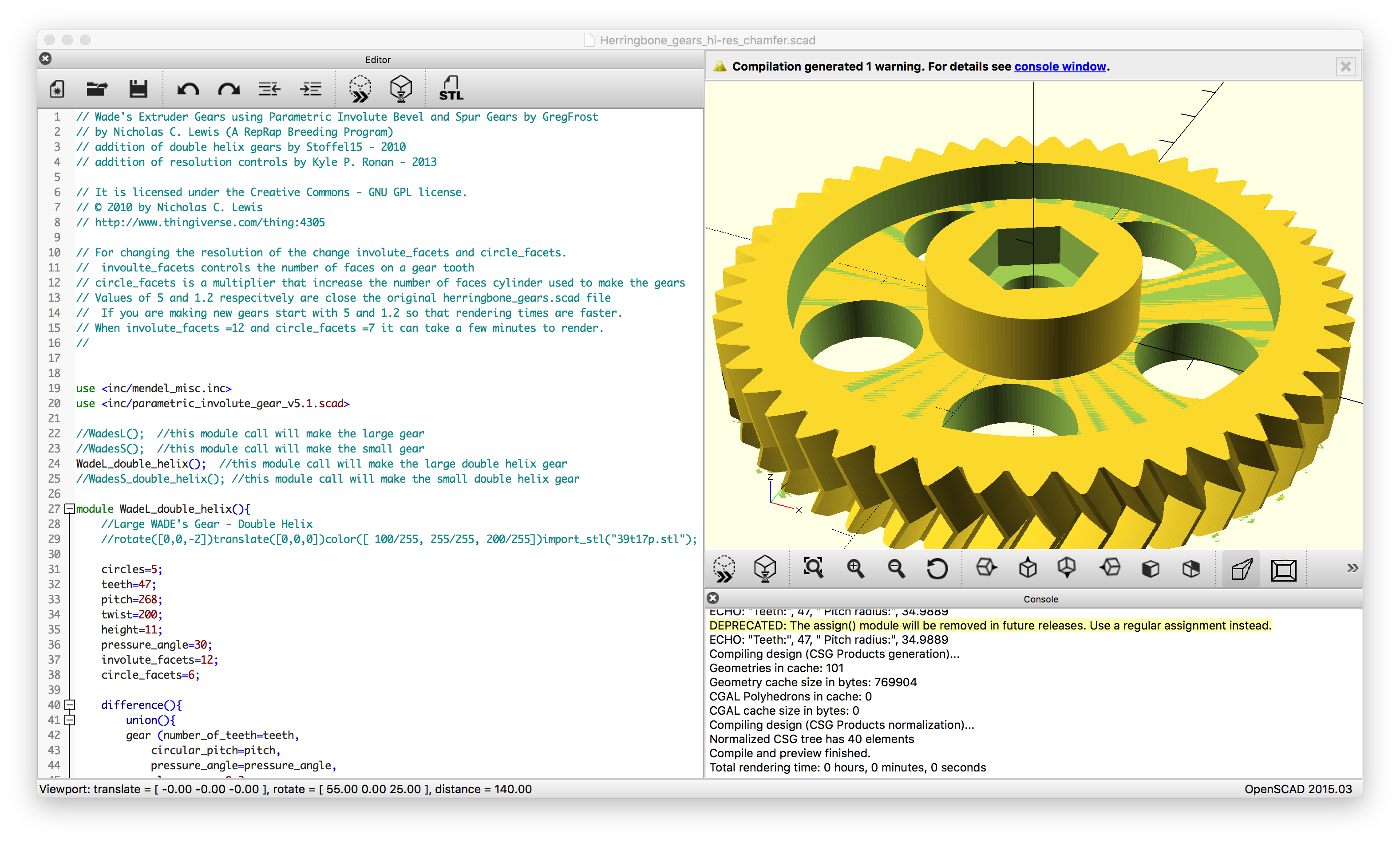Close the Editor panel
1400x842 pixels.
(45, 59)
